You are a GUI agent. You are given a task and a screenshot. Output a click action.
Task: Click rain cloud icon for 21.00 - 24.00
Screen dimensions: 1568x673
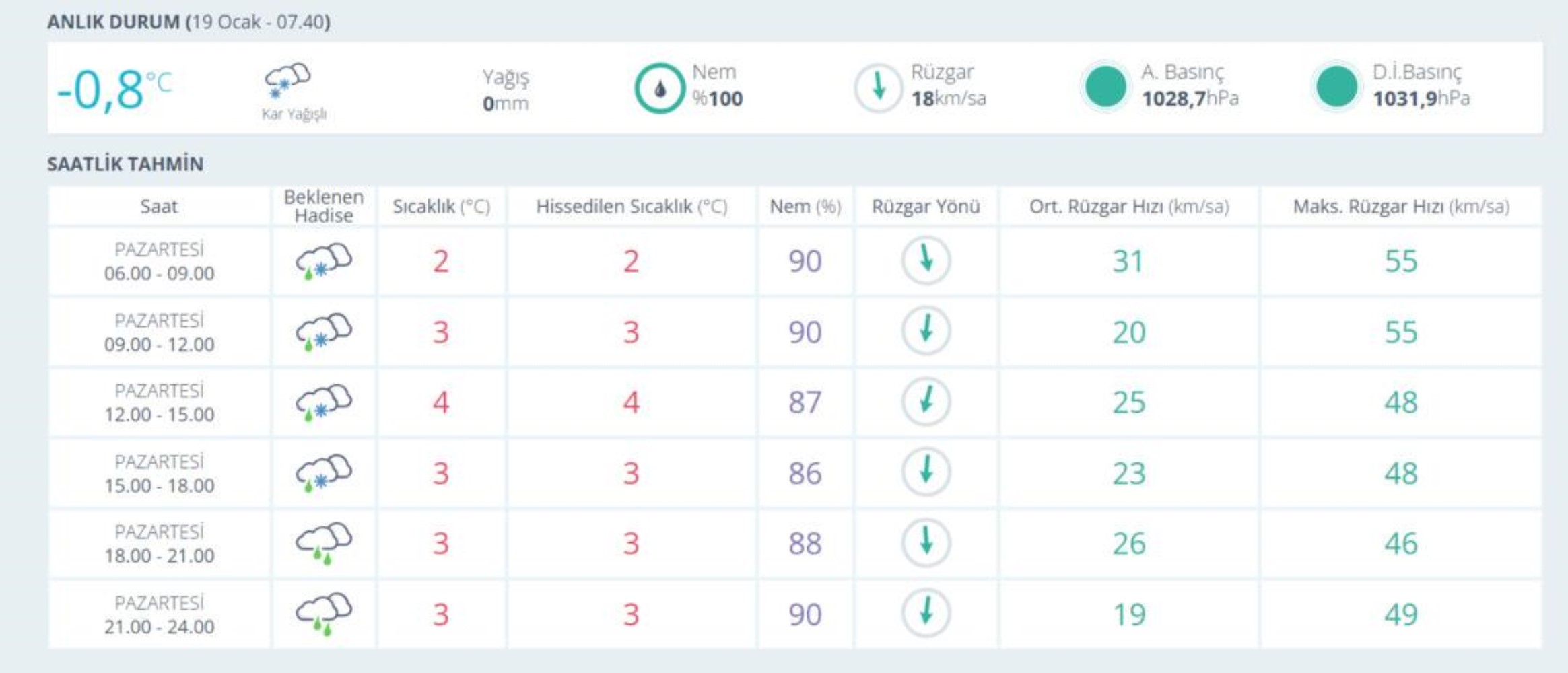point(323,614)
